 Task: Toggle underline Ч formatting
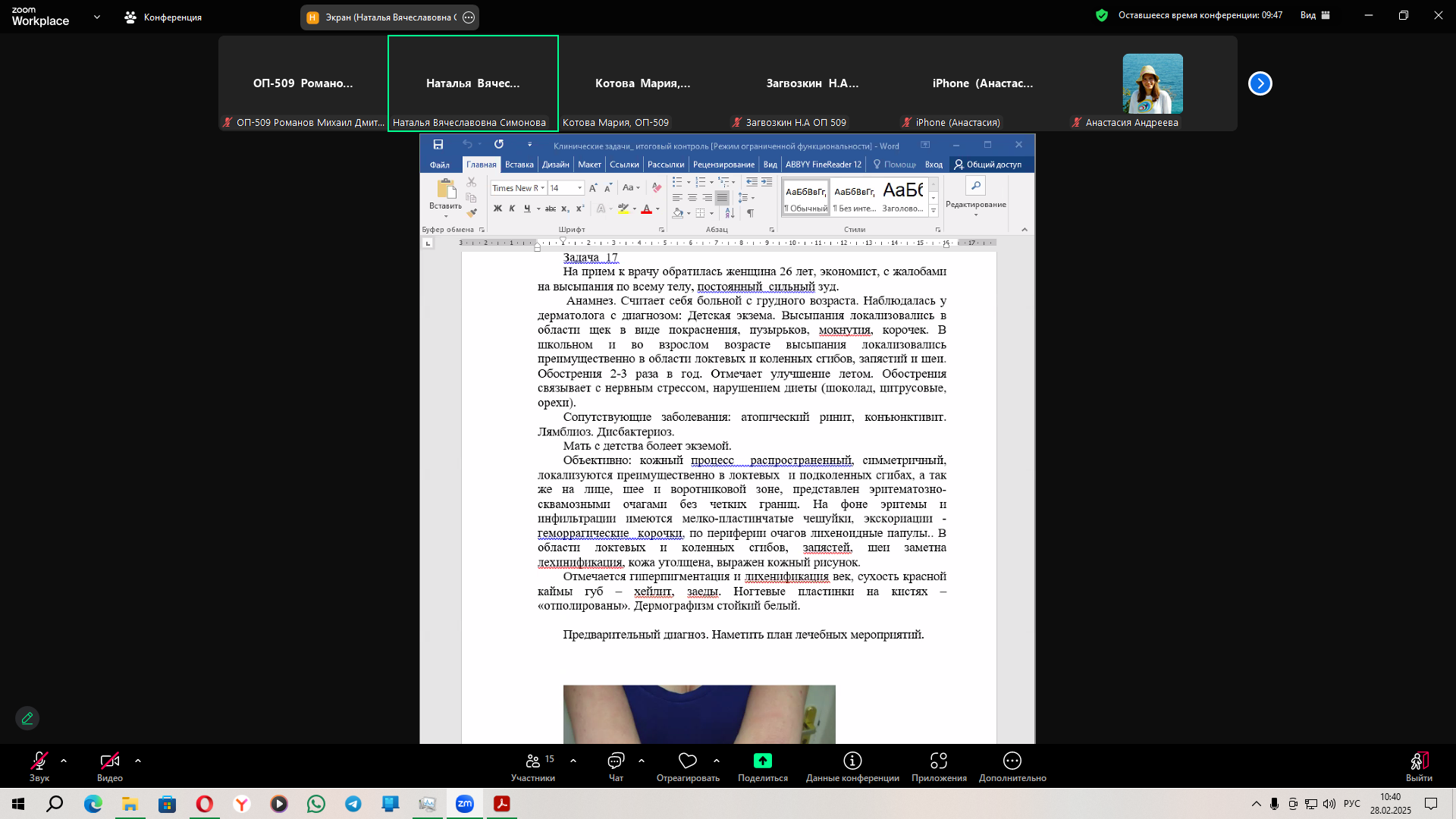click(x=527, y=209)
